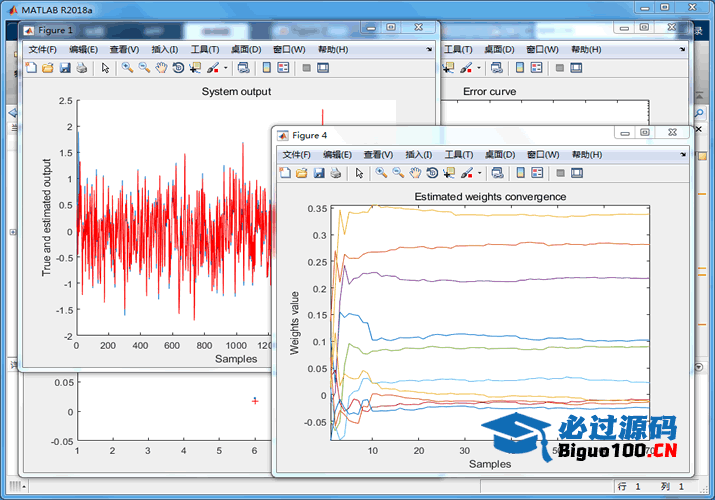Click Open File icon in Figure 4 toolbar
Viewport: 715px width, 500px height.
[x=302, y=173]
